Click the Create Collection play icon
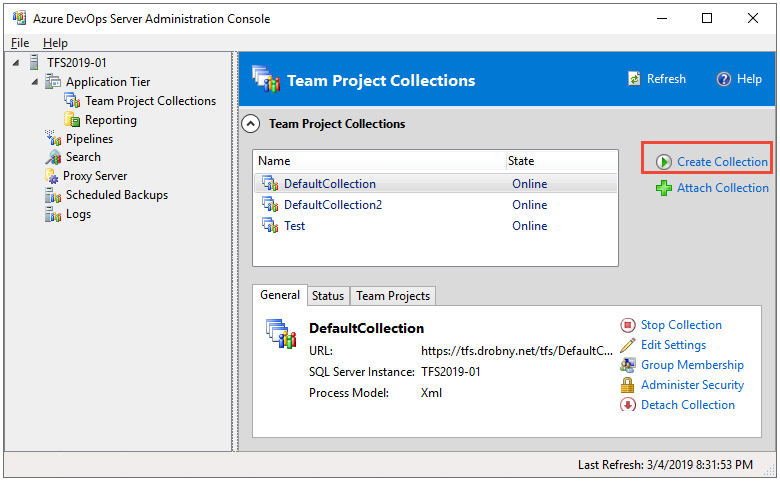780x481 pixels. tap(664, 162)
